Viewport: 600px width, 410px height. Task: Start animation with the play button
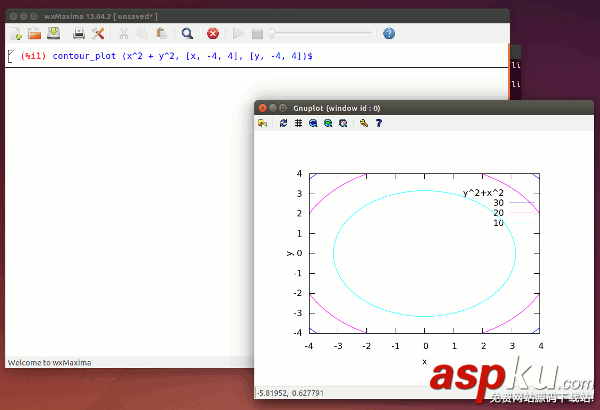click(238, 34)
